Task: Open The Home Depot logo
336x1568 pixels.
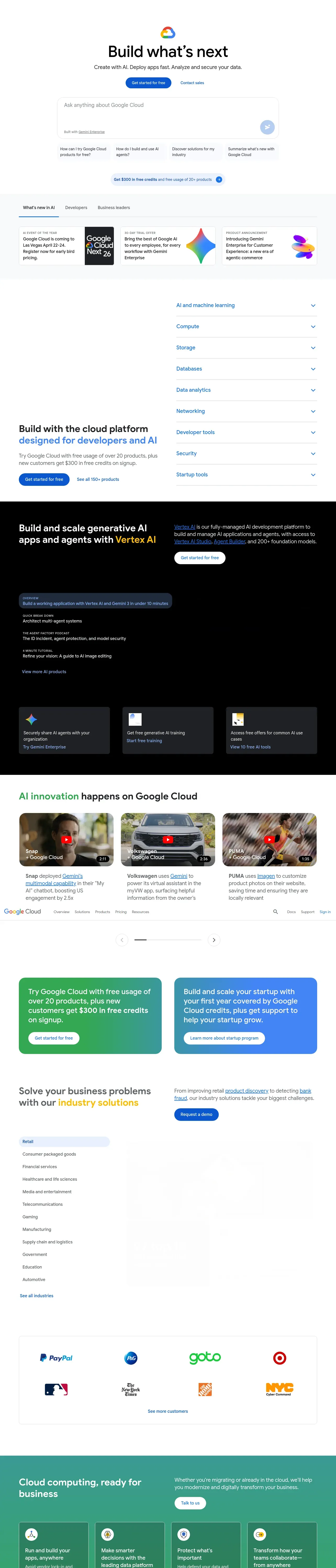Action: click(x=205, y=1390)
